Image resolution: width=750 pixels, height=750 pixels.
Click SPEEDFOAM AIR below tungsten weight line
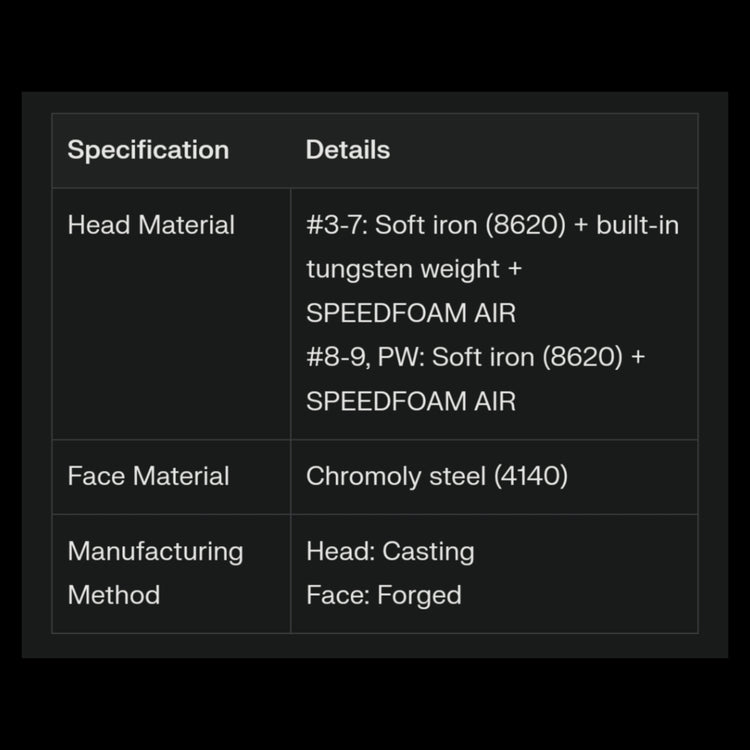pos(411,313)
